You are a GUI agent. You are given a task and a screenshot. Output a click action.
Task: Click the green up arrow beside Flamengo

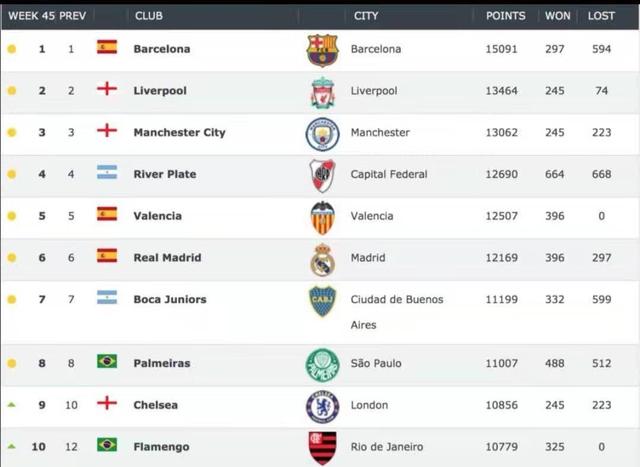[12, 446]
